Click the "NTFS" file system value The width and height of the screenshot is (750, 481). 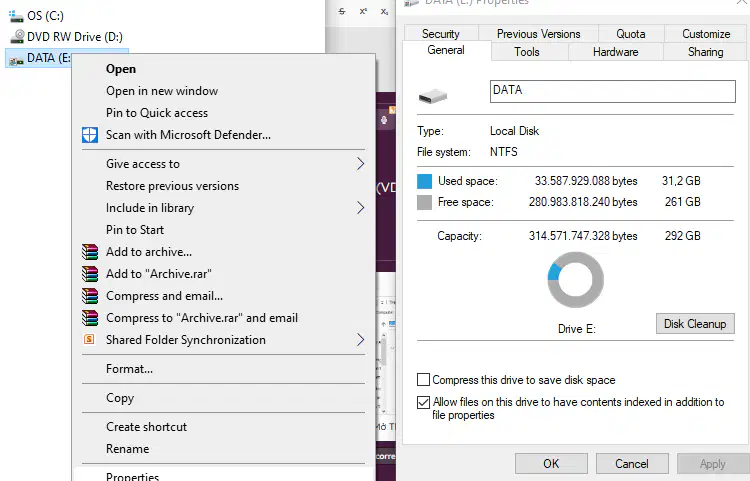504,152
